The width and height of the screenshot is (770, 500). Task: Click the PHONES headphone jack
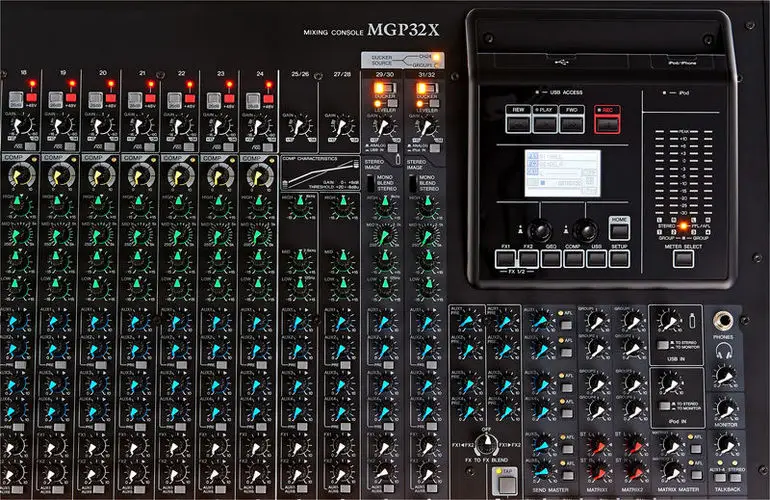tap(723, 321)
